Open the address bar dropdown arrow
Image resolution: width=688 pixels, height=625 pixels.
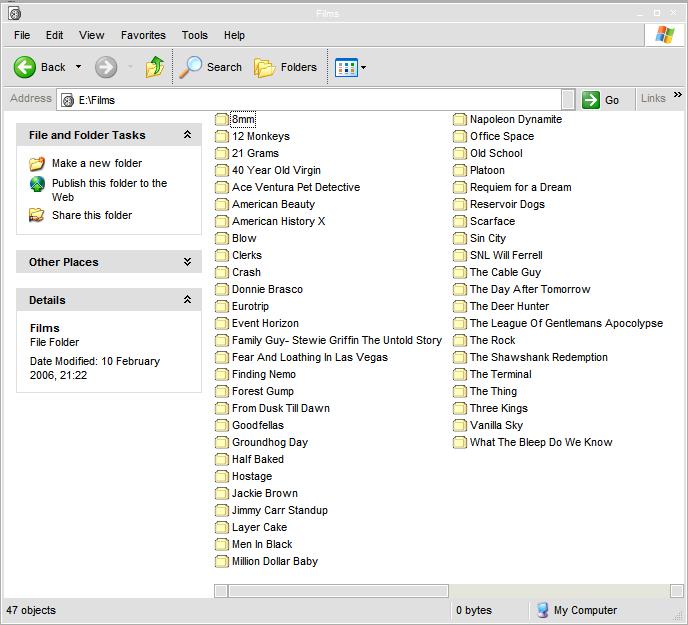568,100
